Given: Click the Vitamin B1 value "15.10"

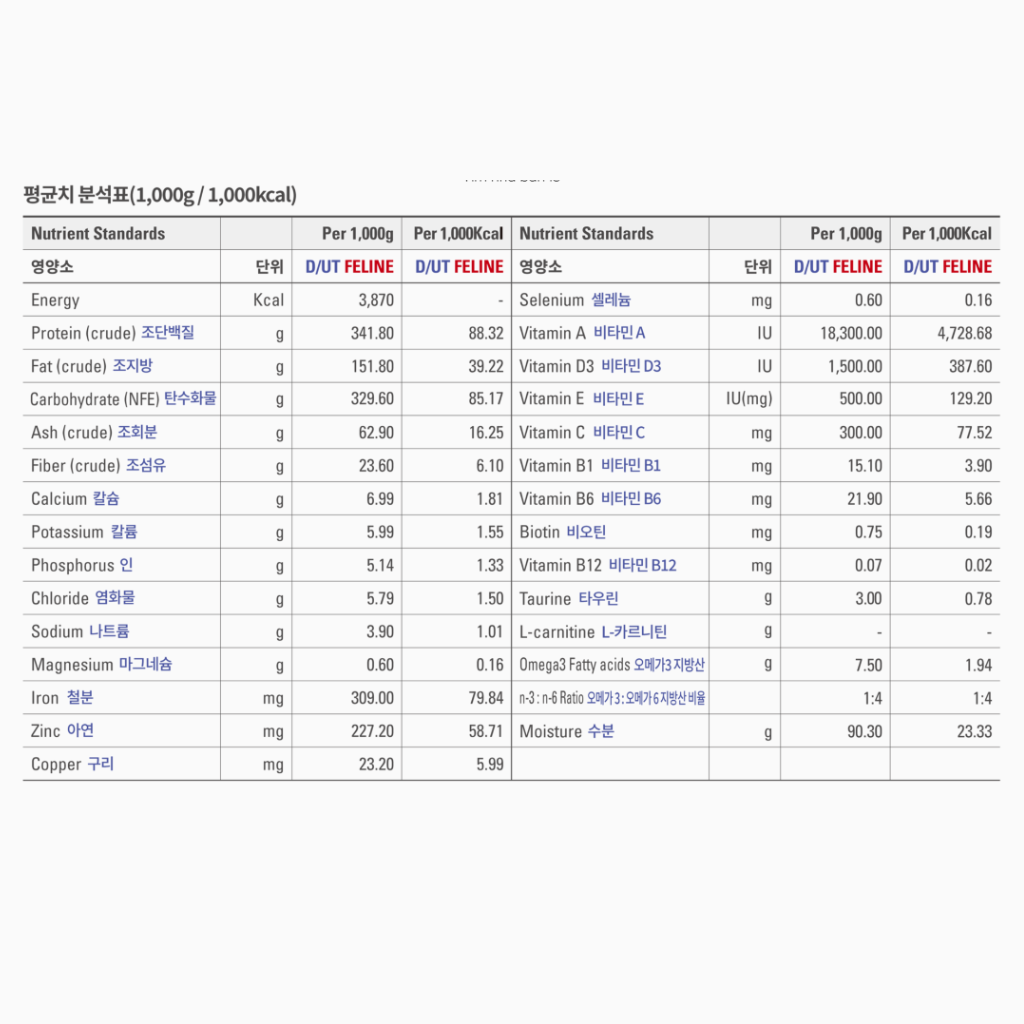Looking at the screenshot, I should (x=865, y=466).
